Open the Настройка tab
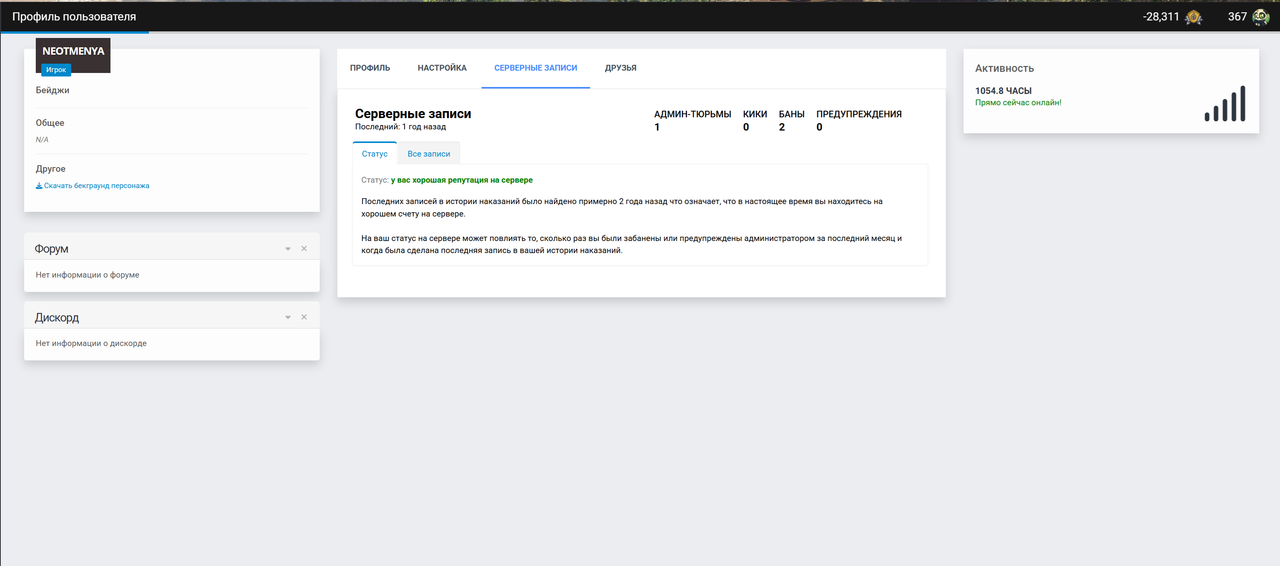This screenshot has height=566, width=1280. point(442,68)
